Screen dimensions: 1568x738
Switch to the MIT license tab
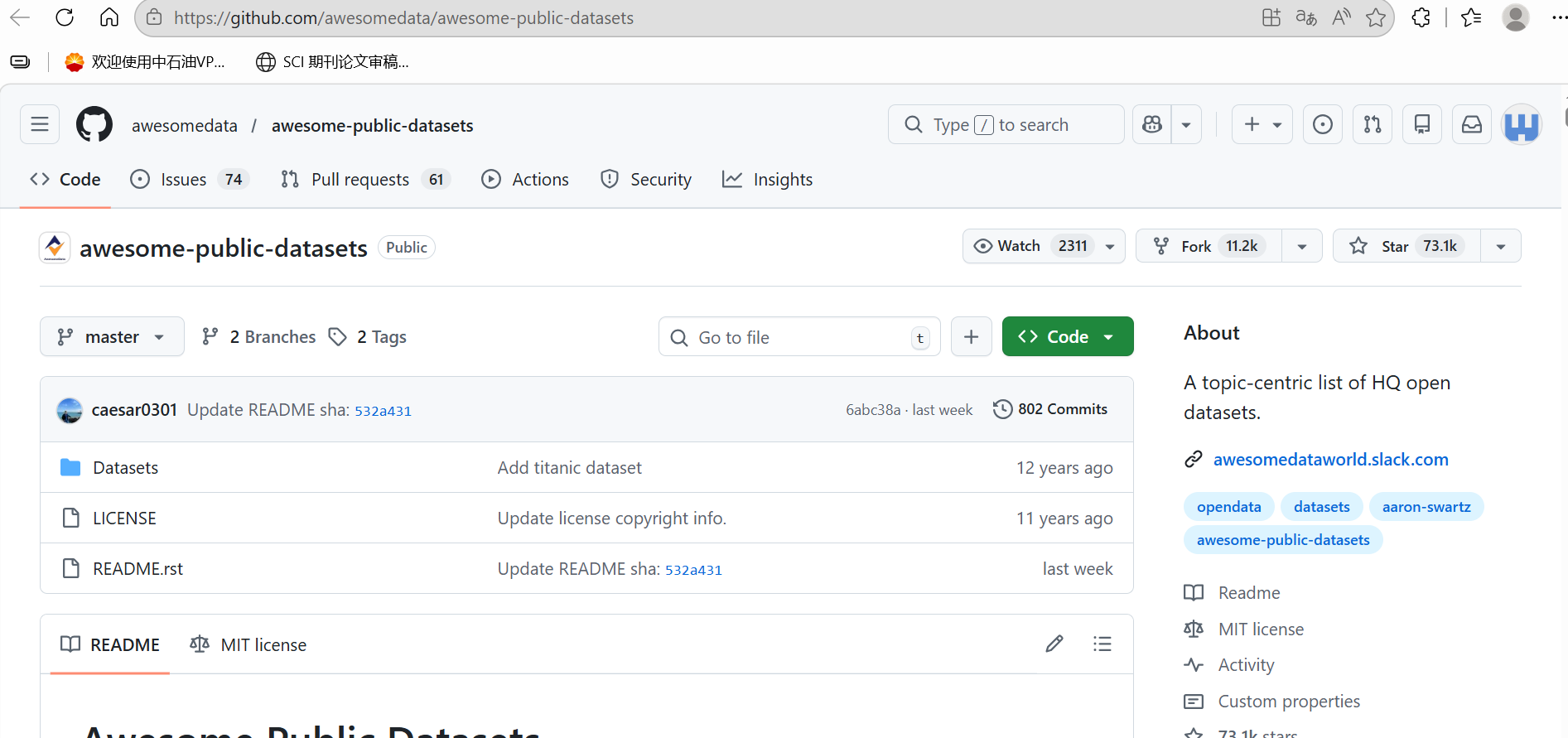pyautogui.click(x=248, y=644)
